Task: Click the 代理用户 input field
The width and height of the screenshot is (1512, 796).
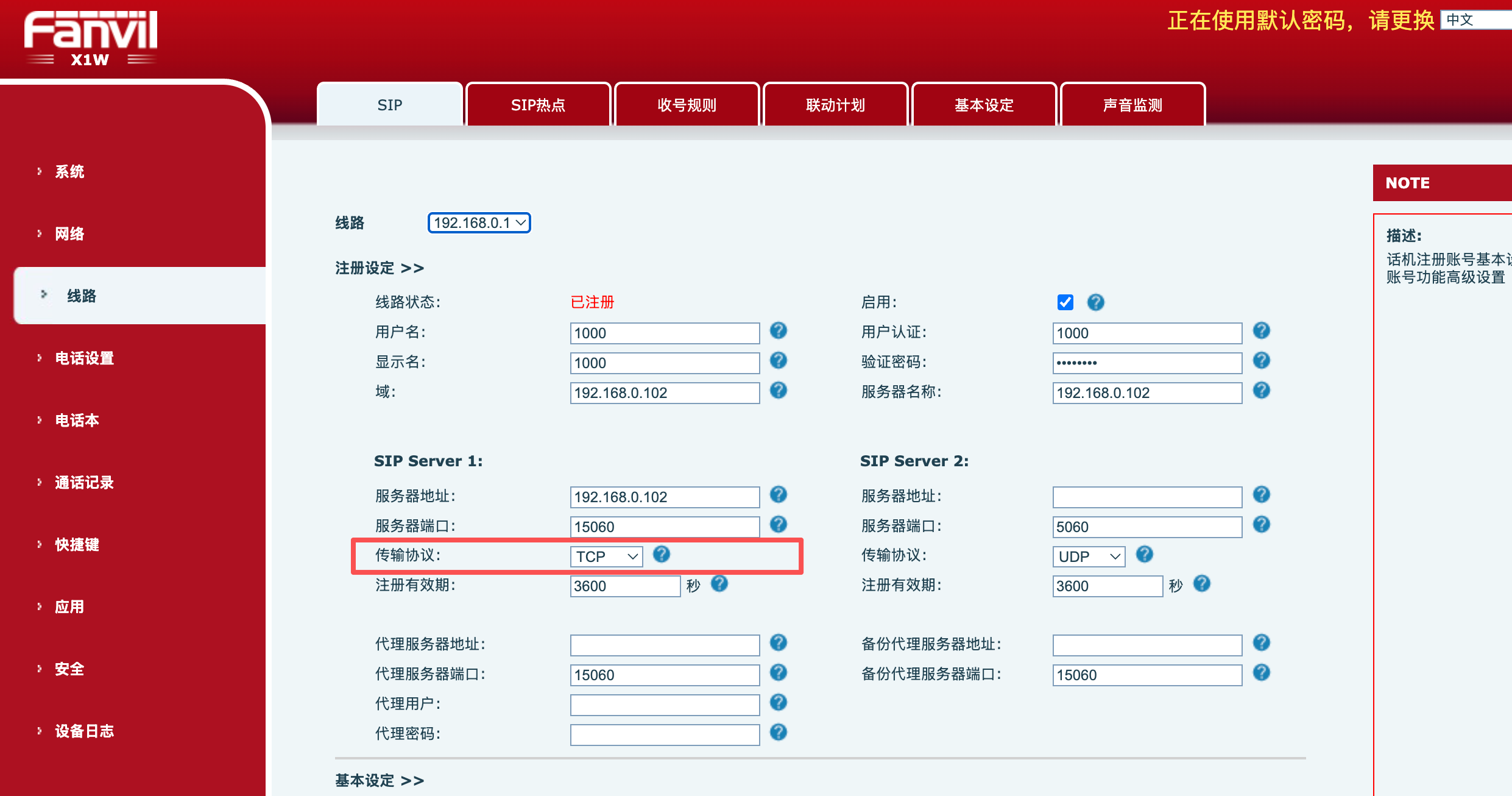Action: pos(665,705)
